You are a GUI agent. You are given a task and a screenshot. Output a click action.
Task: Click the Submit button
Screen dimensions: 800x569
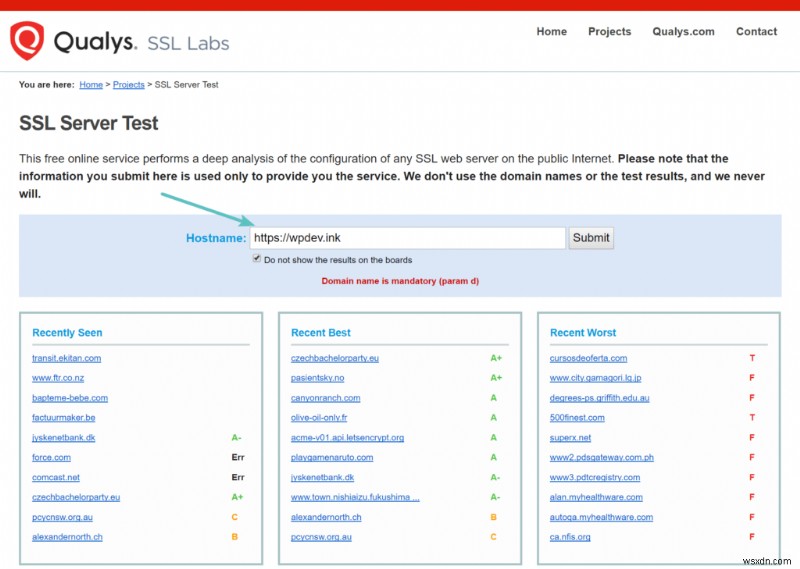591,238
